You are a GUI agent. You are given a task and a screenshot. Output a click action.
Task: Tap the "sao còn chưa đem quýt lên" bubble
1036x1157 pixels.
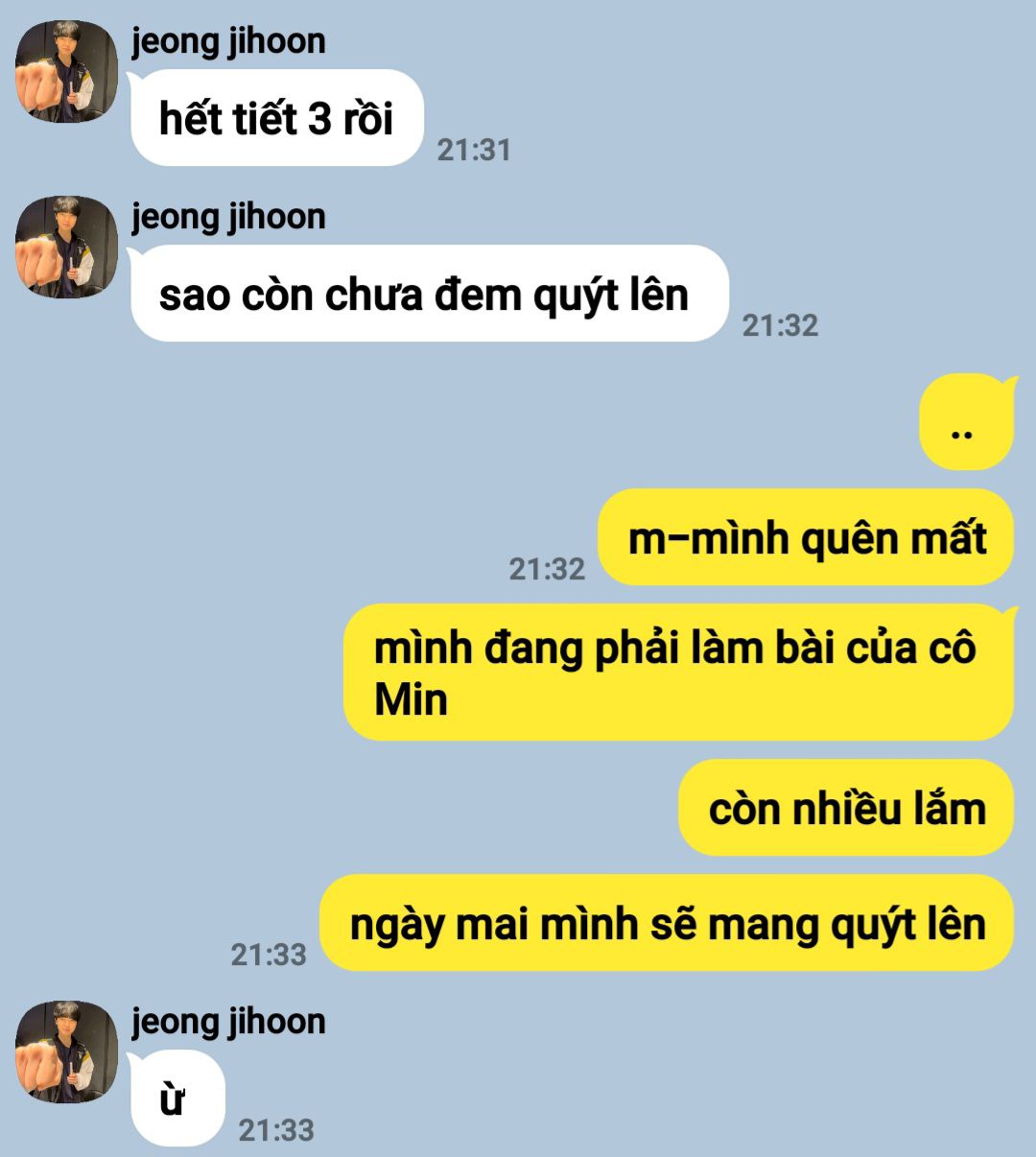click(429, 294)
